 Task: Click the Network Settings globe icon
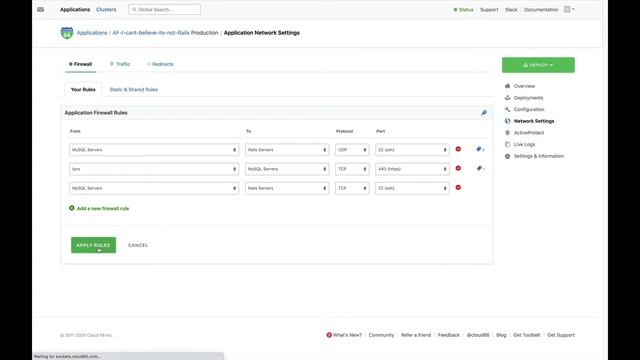pos(507,121)
